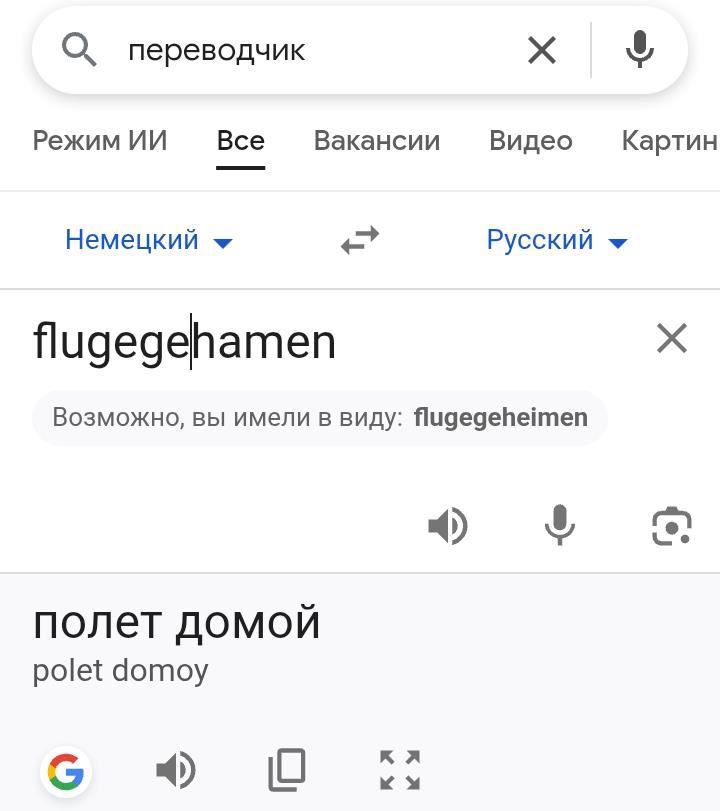Clear the search query переводчик
Viewport: 720px width, 811px height.
tap(542, 50)
